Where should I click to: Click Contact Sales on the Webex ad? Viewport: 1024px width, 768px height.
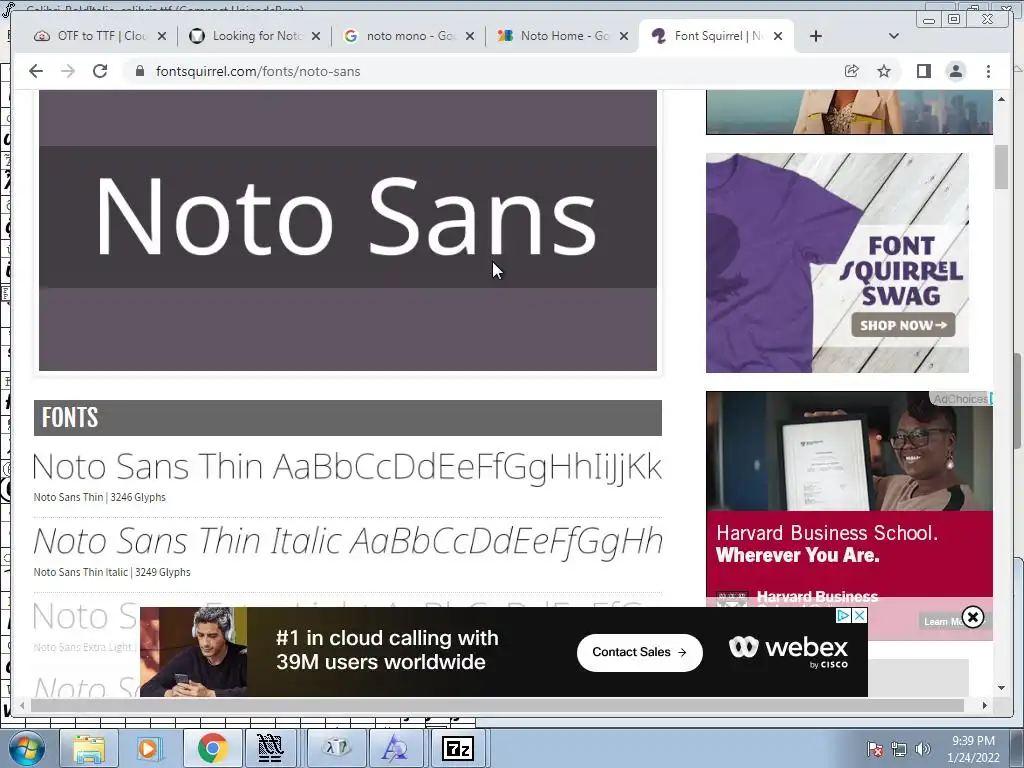click(x=639, y=652)
